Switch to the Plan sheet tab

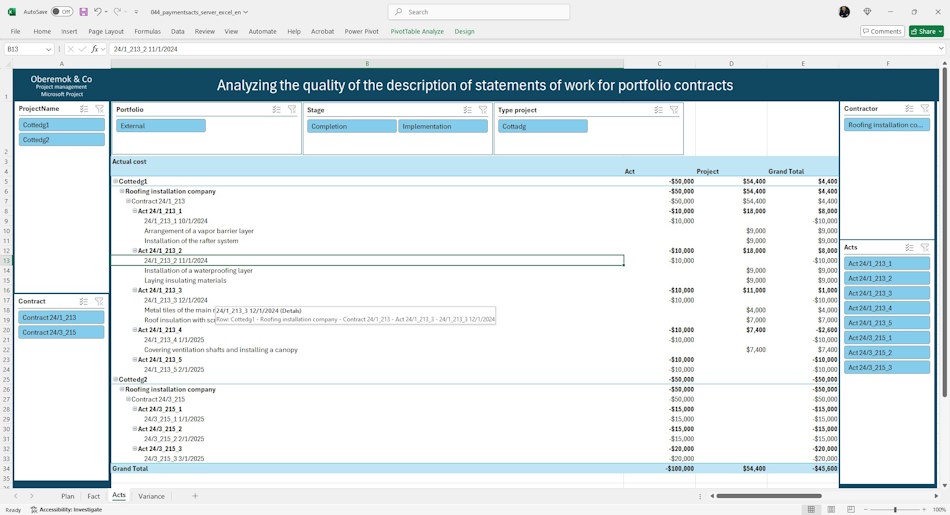[x=68, y=496]
